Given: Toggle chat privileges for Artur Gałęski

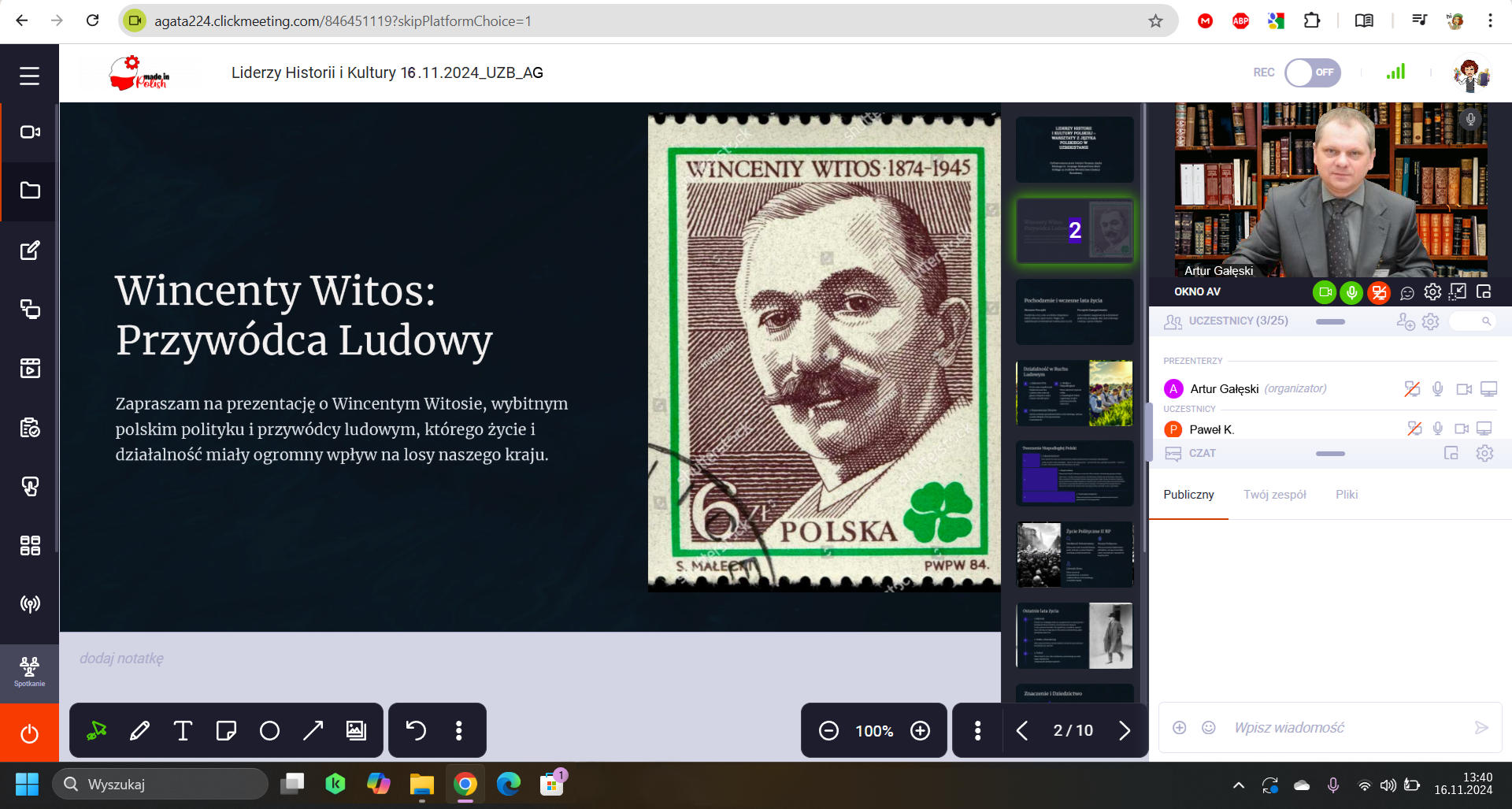Looking at the screenshot, I should click(1412, 388).
